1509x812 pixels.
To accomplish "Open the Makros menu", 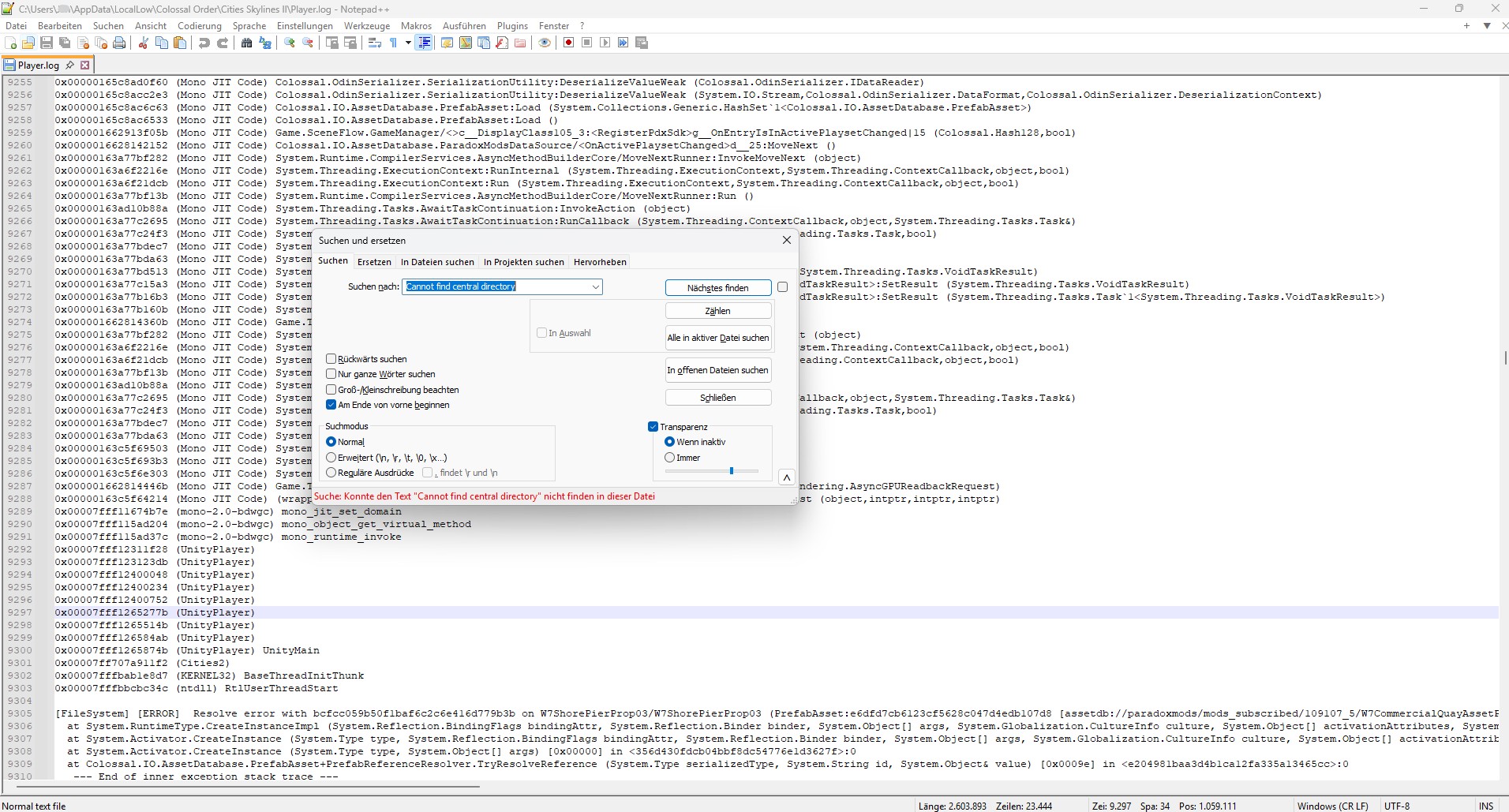I will [416, 25].
